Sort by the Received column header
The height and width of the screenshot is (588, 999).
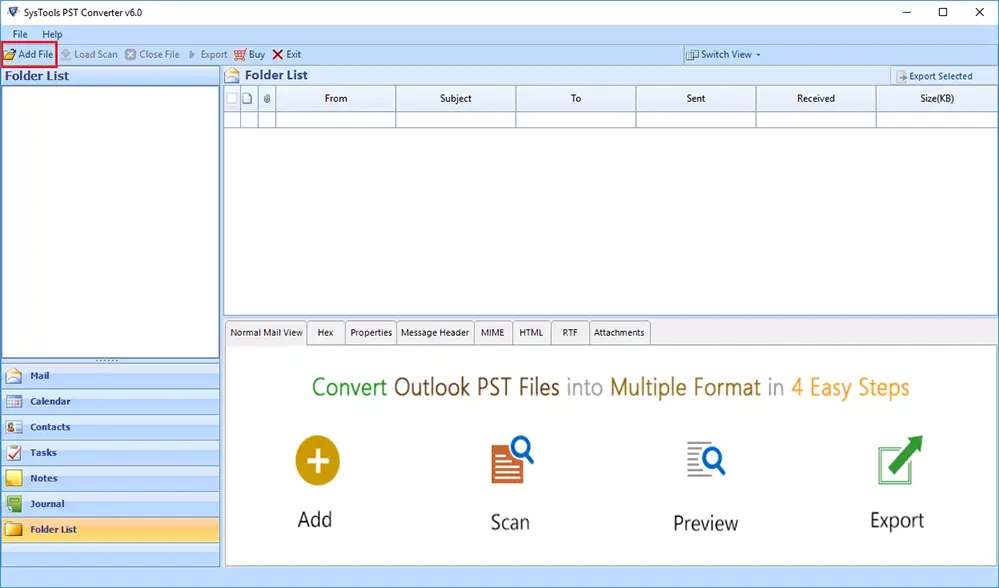[x=816, y=98]
